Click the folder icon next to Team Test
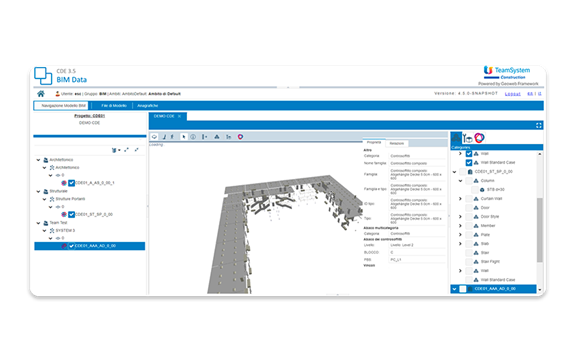This screenshot has width=576, height=362. point(46,223)
